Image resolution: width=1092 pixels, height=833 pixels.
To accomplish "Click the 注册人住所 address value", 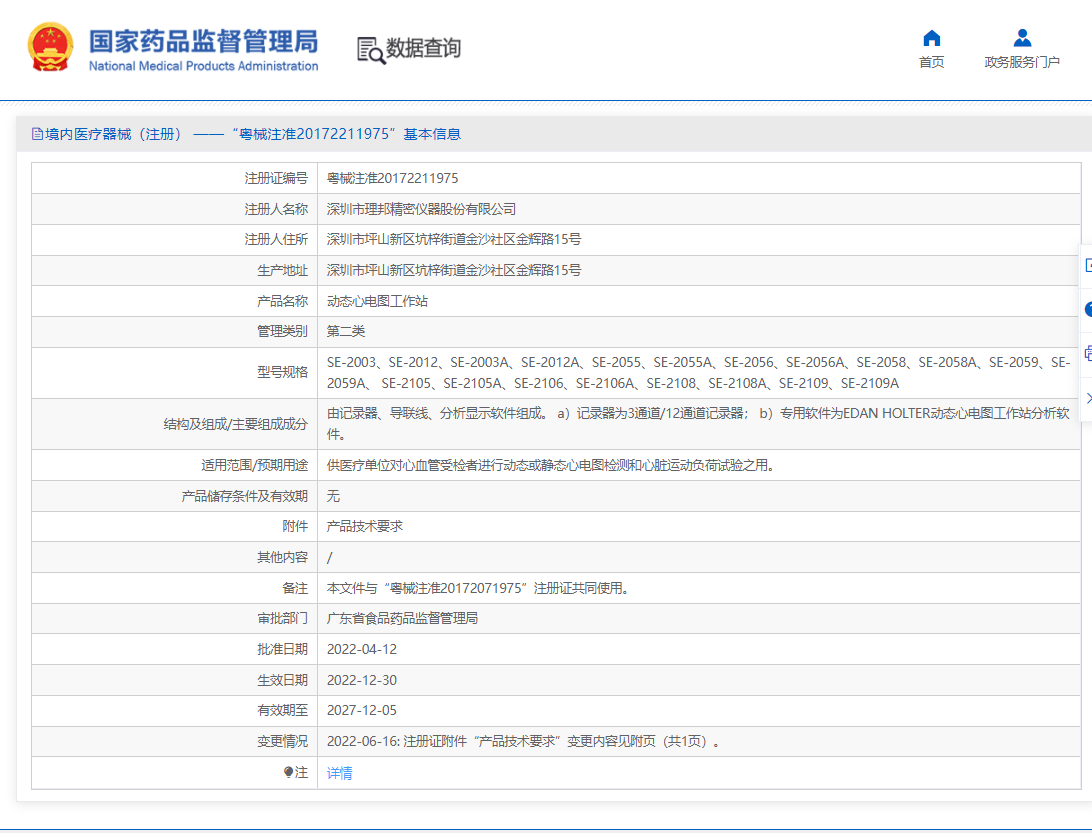I will click(453, 239).
